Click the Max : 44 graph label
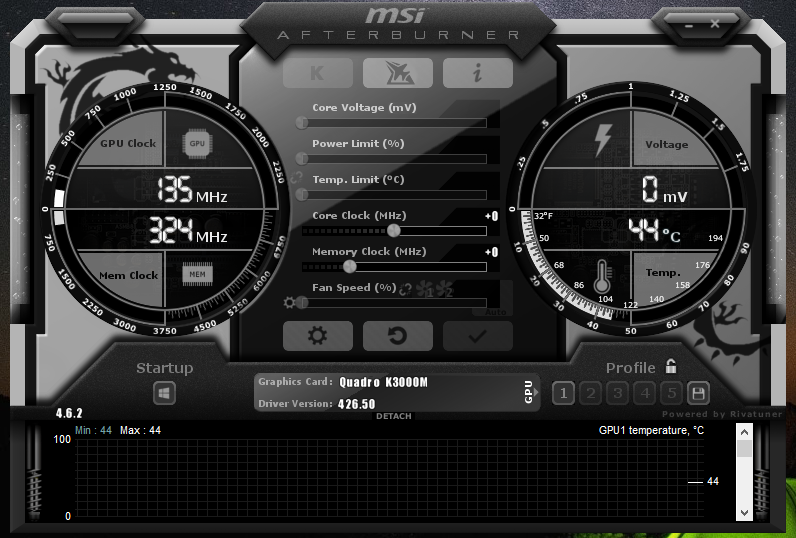 141,430
